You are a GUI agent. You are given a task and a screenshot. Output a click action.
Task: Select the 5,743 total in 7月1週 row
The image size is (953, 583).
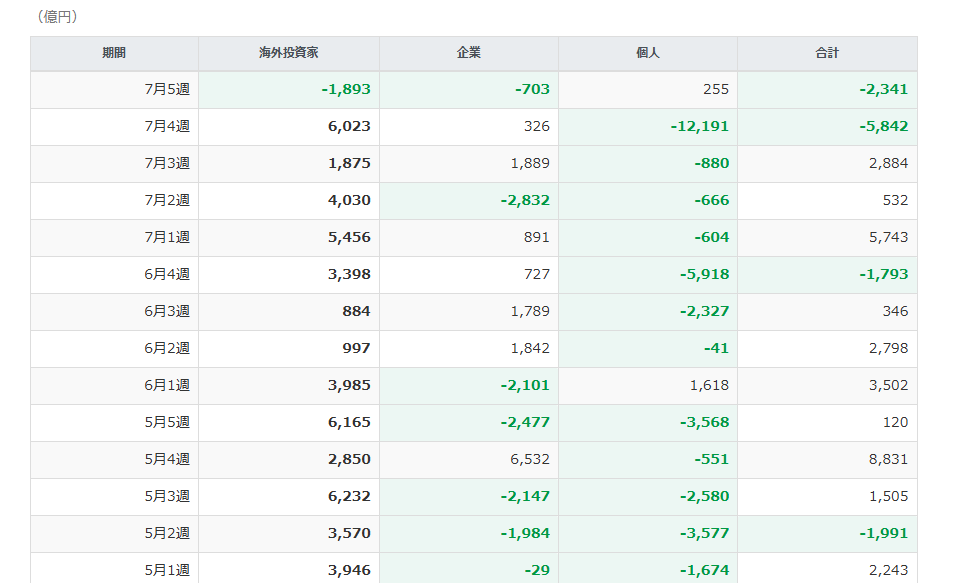pyautogui.click(x=889, y=238)
